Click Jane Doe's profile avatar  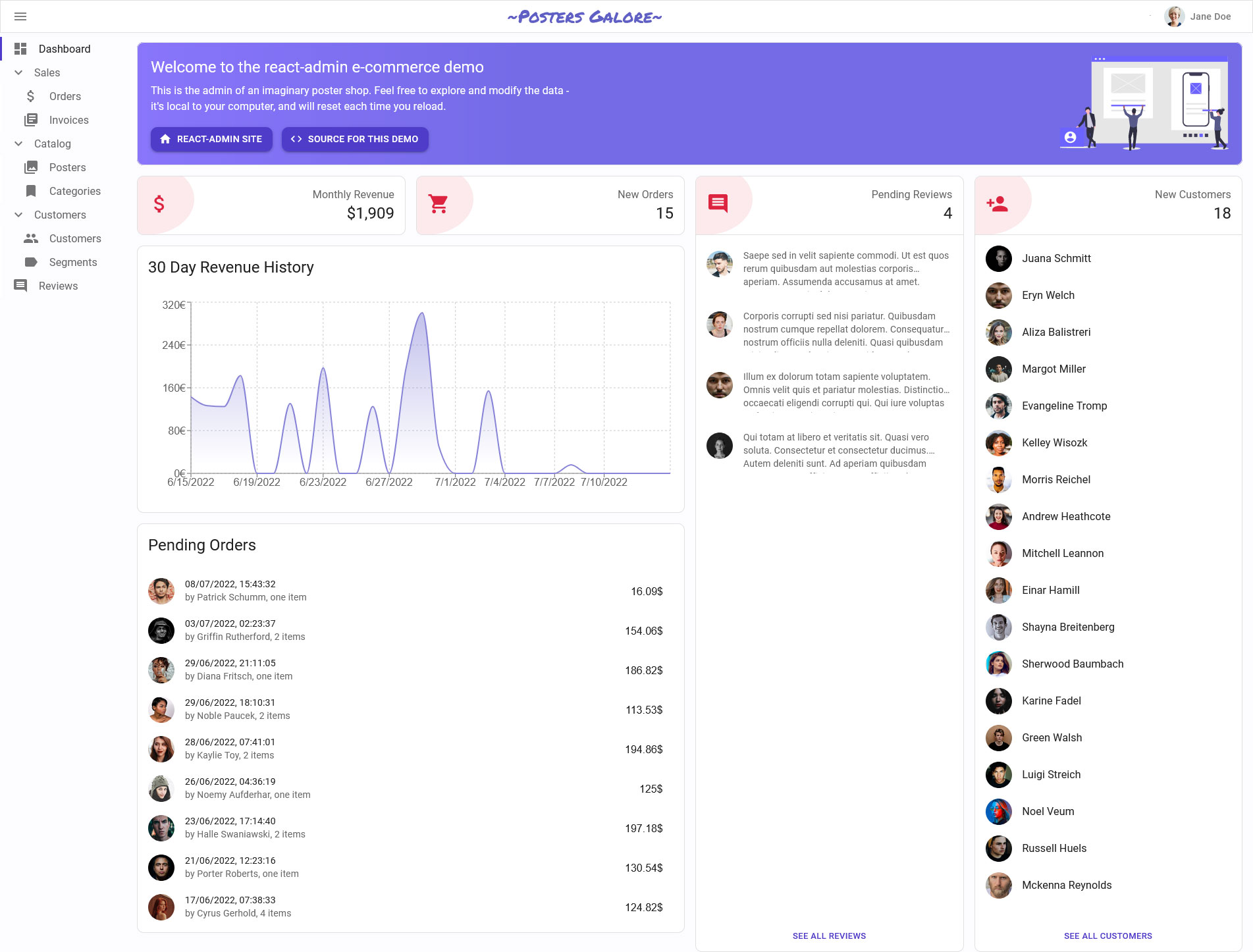tap(1174, 16)
